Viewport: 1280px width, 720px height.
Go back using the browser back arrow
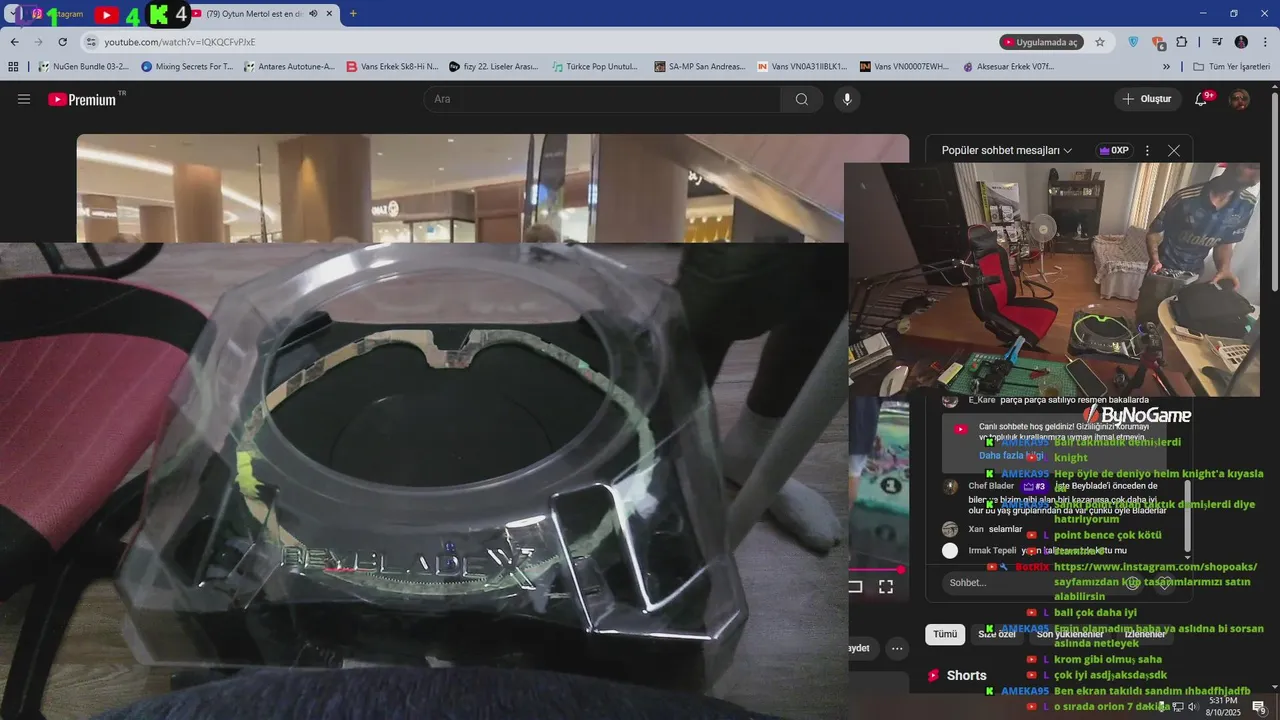pos(14,42)
